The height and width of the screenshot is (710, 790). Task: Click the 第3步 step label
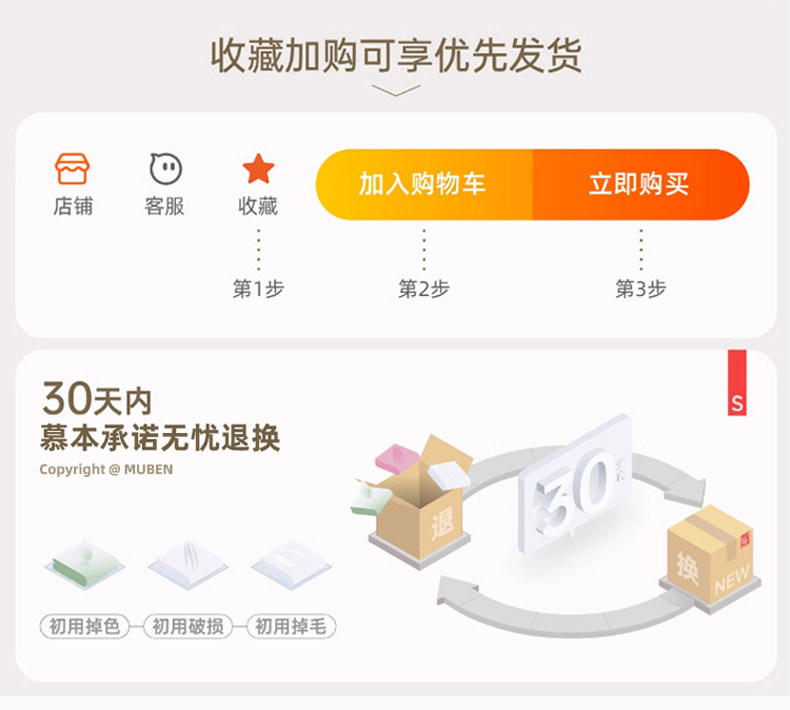(x=641, y=289)
